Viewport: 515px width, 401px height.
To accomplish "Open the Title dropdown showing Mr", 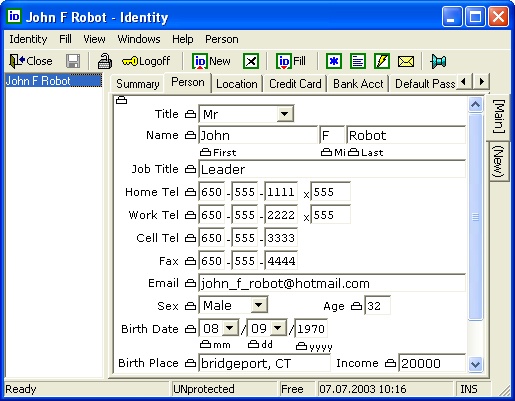I will tap(284, 114).
